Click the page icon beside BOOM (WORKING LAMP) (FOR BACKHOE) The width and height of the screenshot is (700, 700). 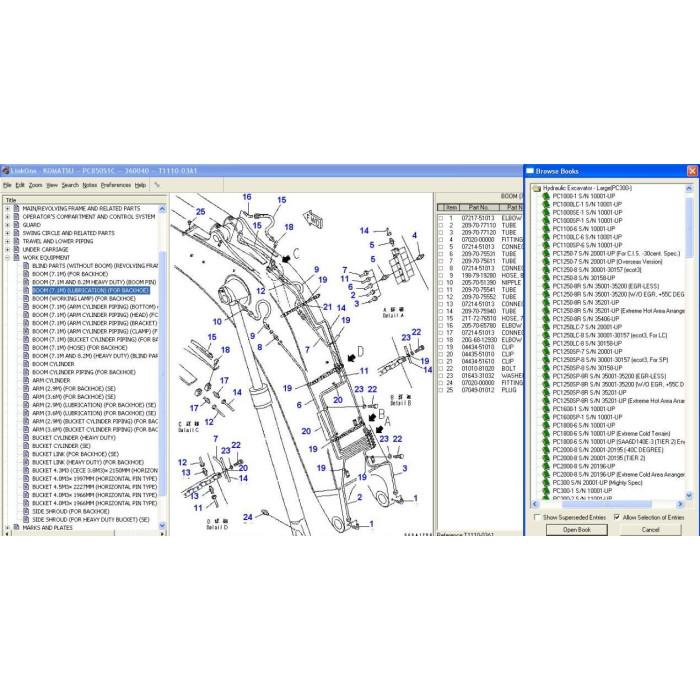point(26,299)
